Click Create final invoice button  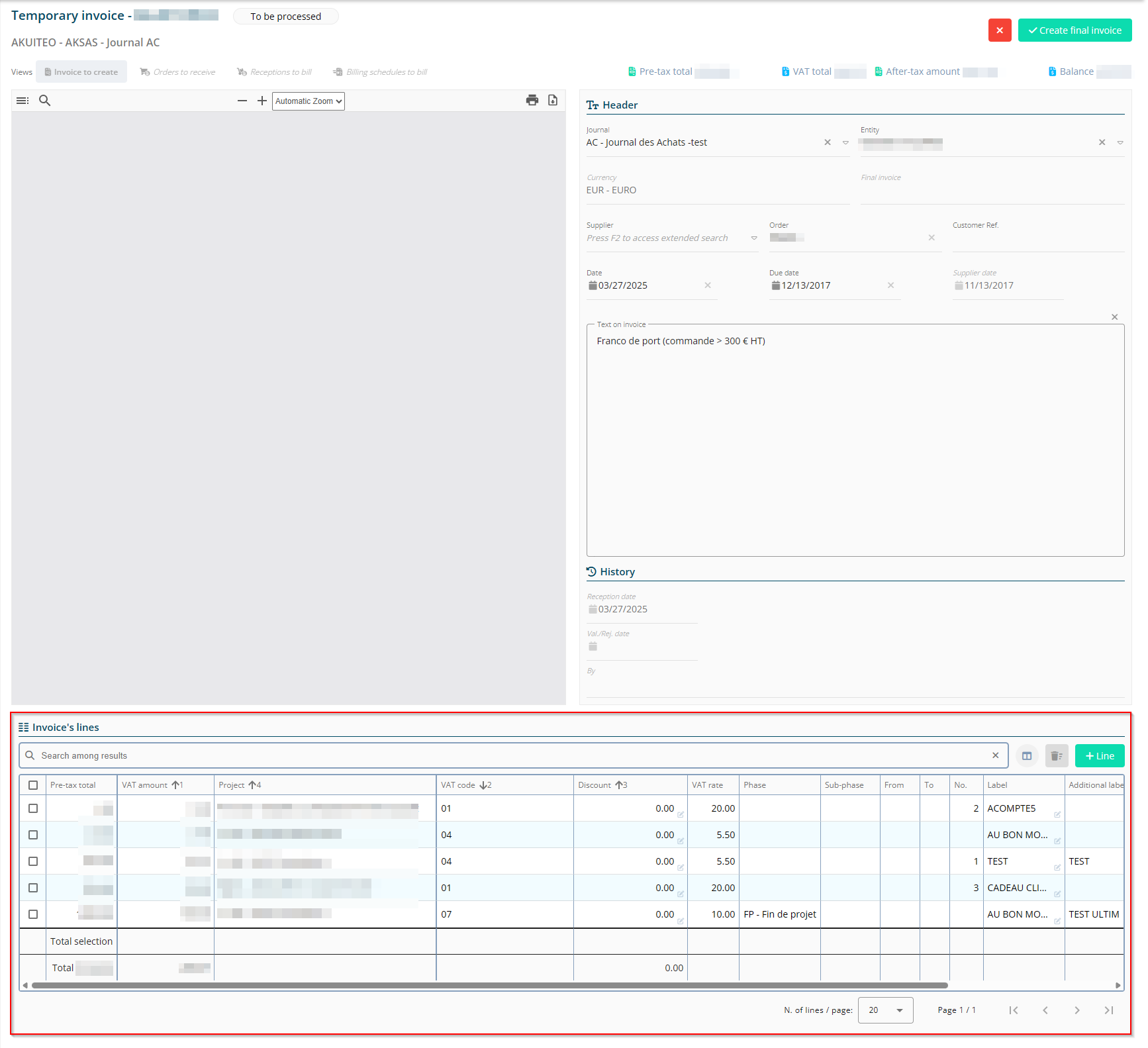(x=1075, y=30)
